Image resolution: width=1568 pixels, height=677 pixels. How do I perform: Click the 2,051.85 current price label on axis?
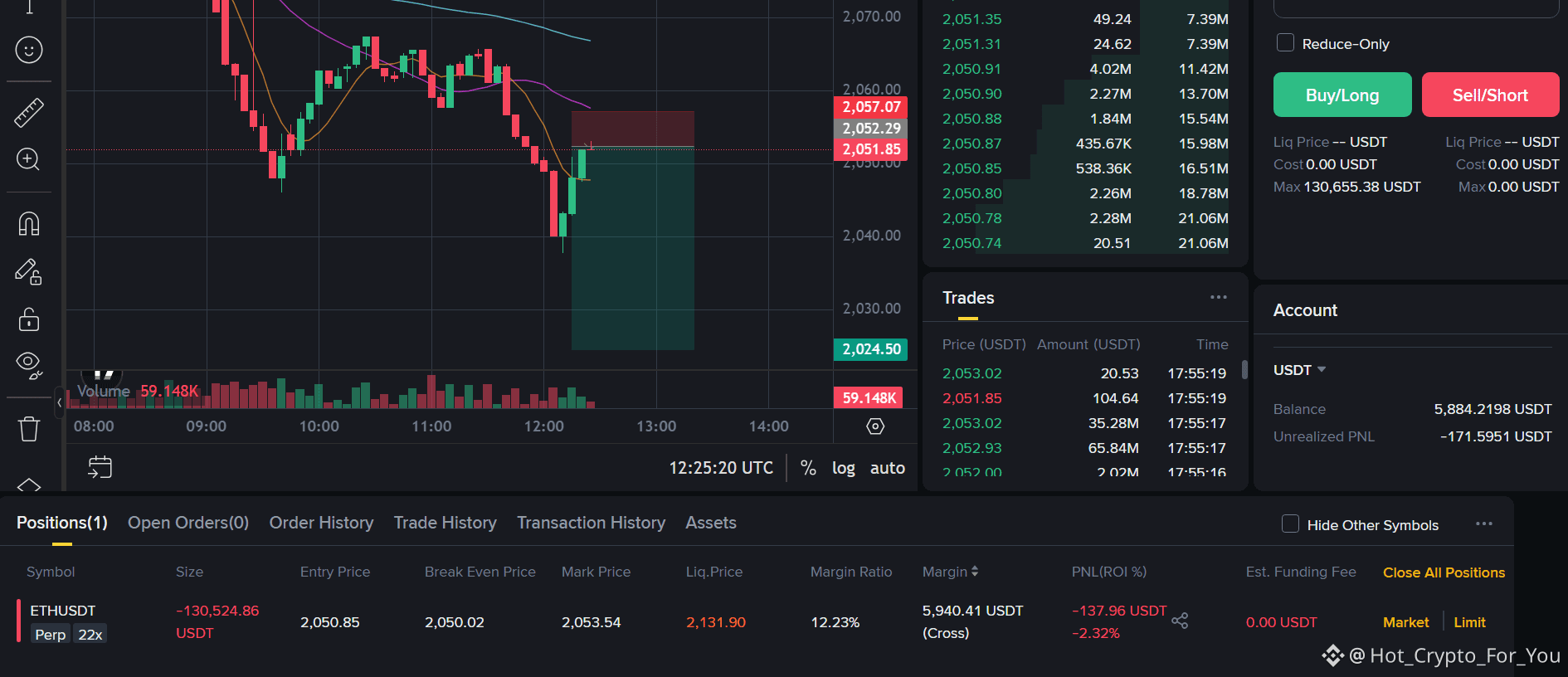click(x=870, y=149)
